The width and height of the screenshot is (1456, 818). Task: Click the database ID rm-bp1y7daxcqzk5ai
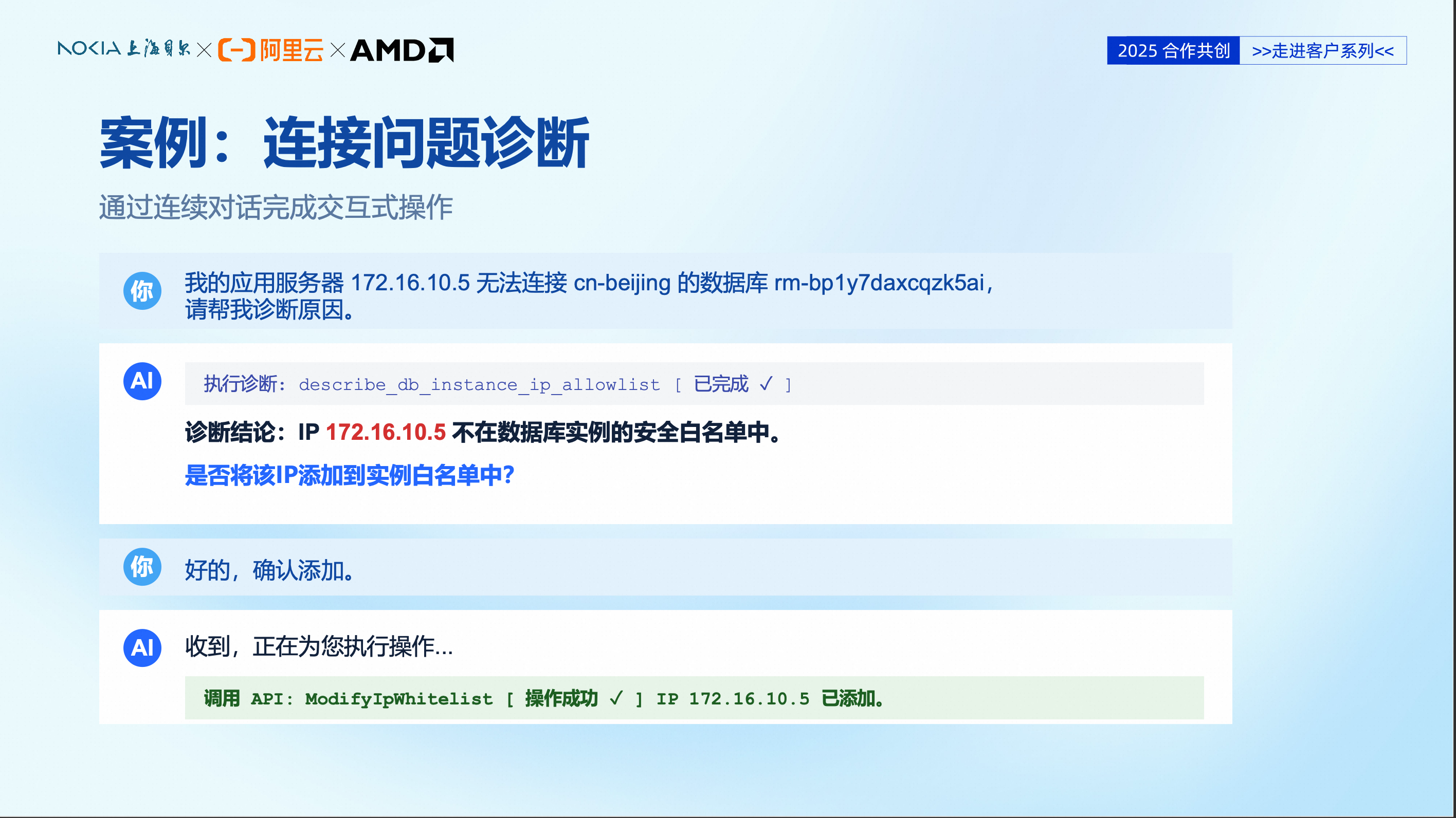click(879, 283)
